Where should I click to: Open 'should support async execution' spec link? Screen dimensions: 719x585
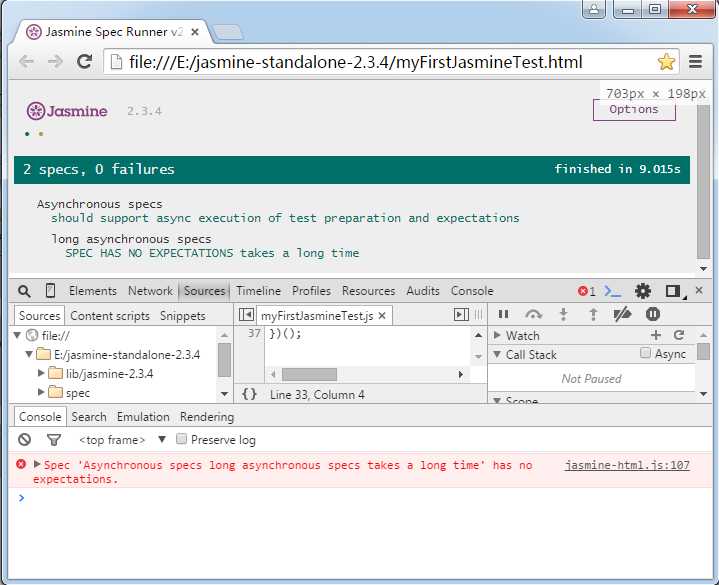pyautogui.click(x=285, y=218)
